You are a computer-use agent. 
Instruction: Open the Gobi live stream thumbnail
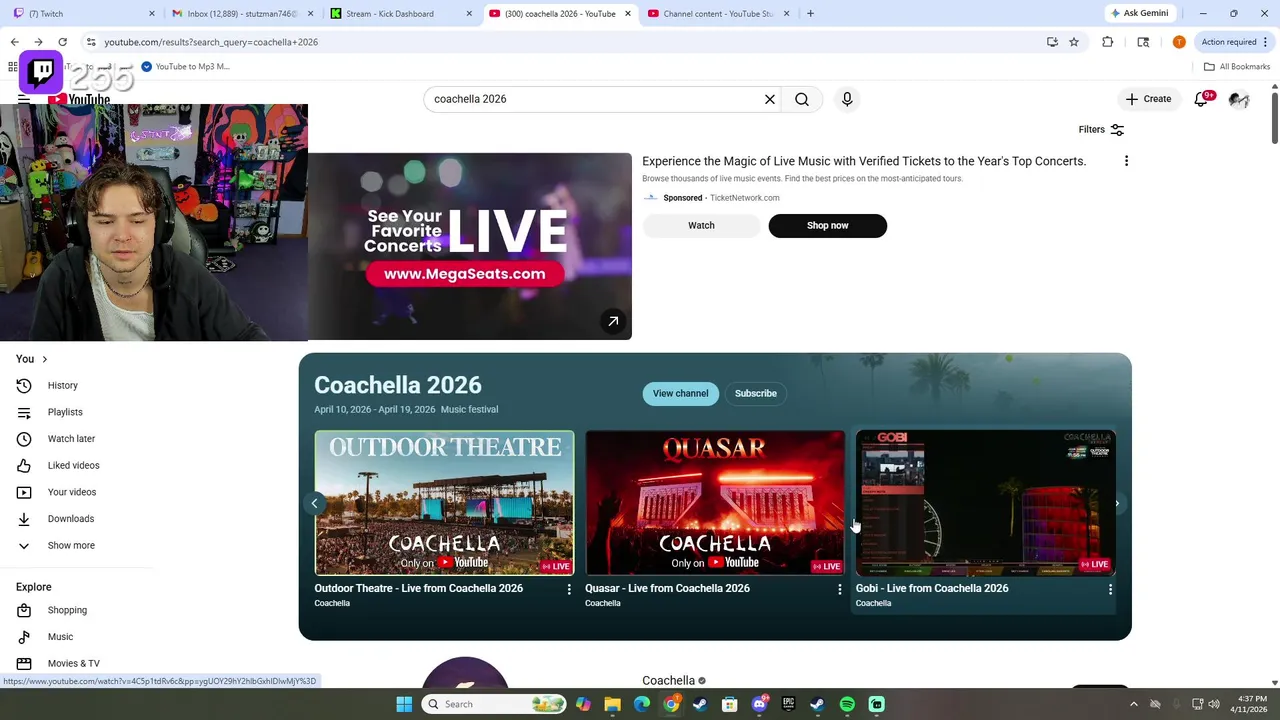pyautogui.click(x=986, y=503)
